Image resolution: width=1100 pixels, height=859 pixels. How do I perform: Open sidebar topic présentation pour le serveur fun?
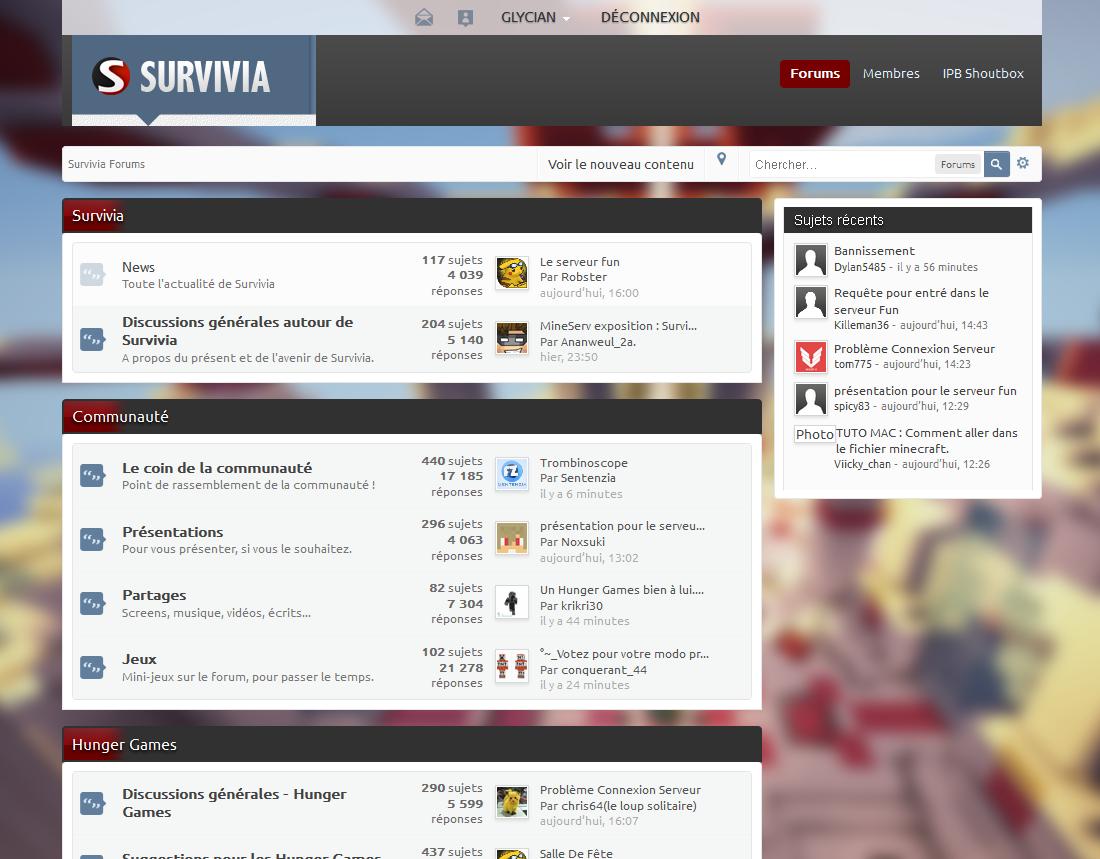click(925, 391)
